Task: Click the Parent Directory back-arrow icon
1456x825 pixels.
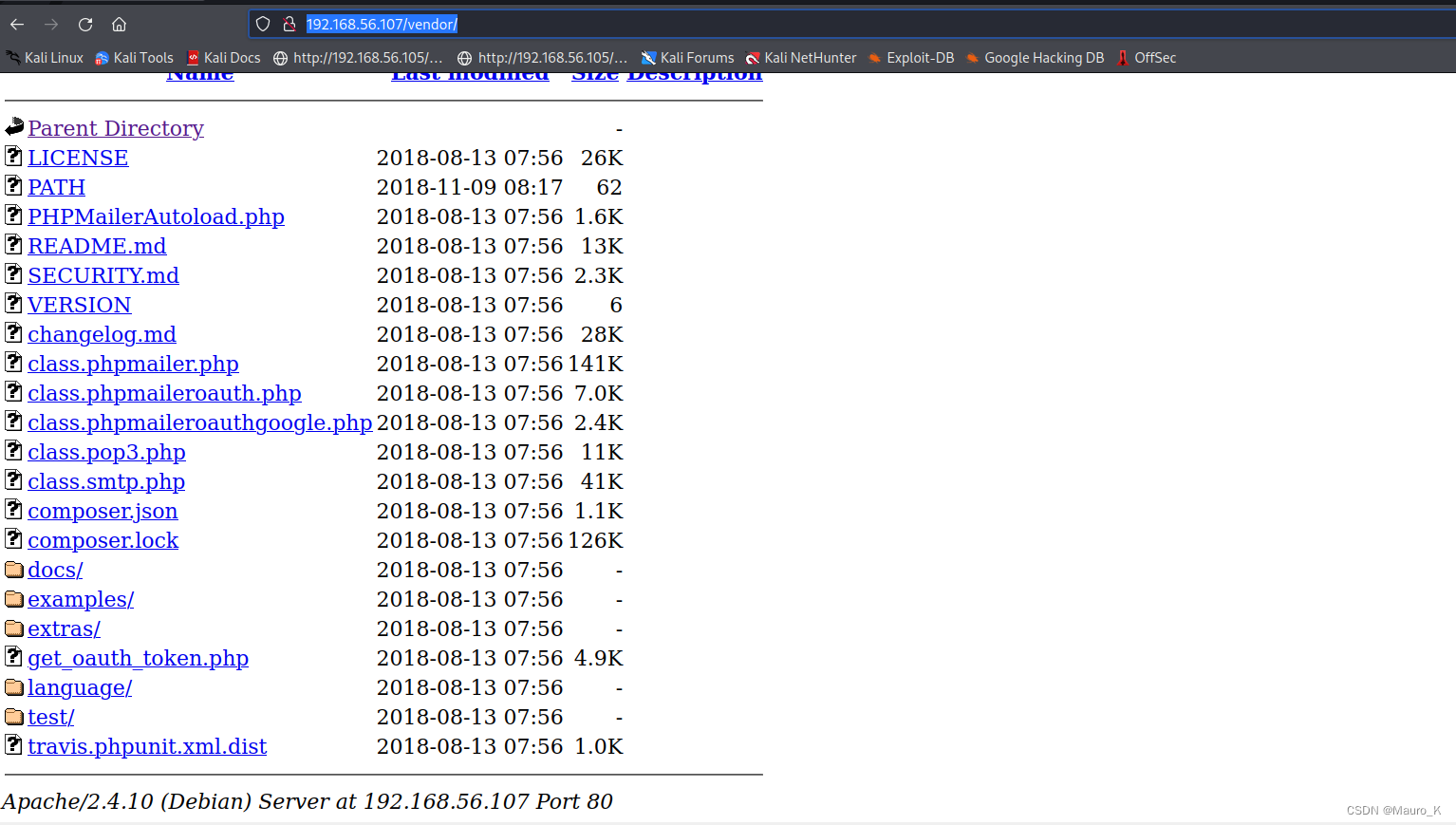Action: (x=14, y=126)
